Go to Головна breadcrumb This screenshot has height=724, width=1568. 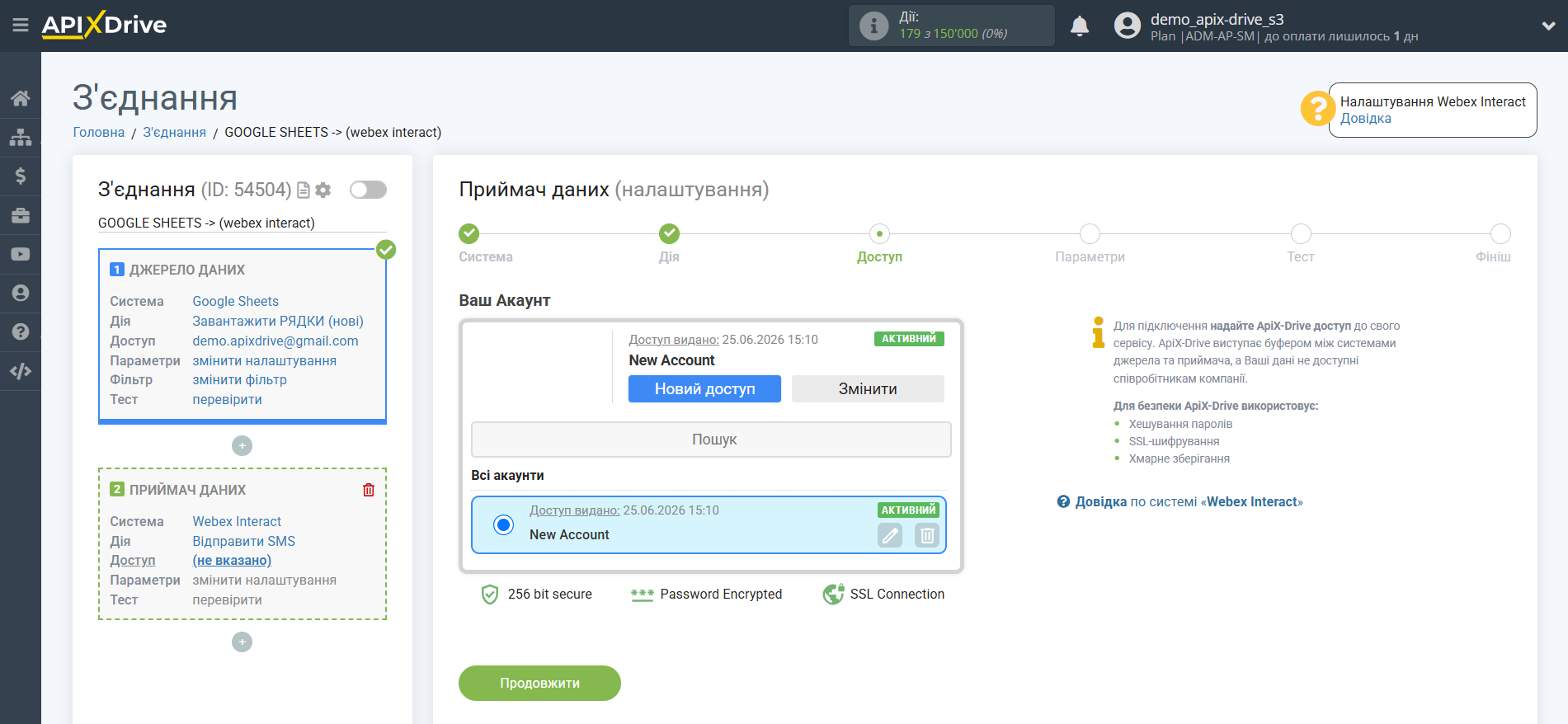point(99,132)
